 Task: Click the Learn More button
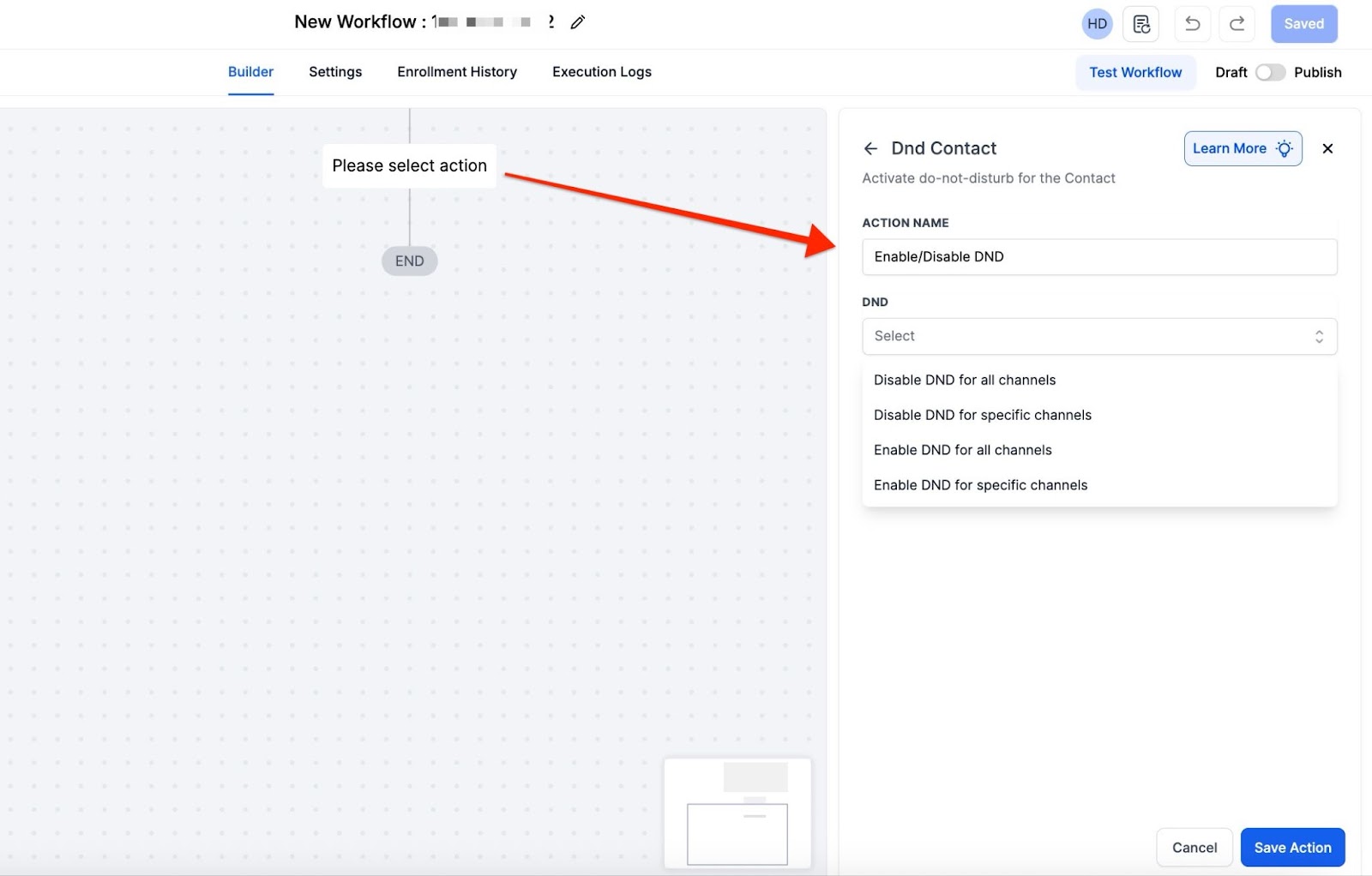(1243, 149)
